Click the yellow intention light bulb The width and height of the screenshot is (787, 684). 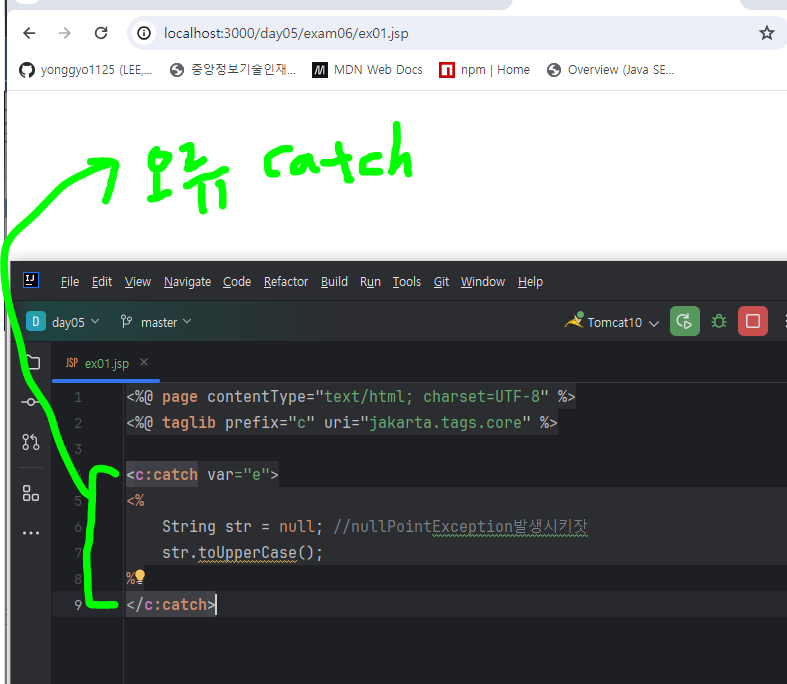140,576
